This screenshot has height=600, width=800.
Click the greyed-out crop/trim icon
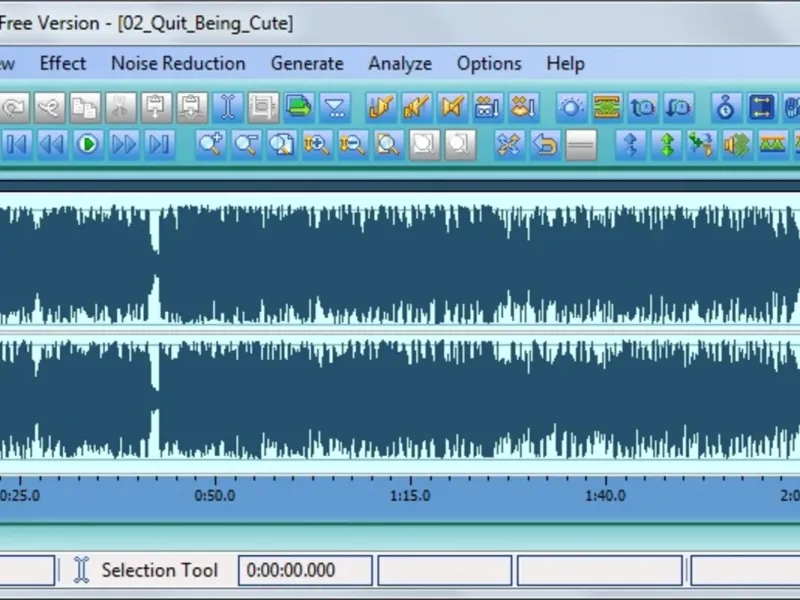(x=263, y=108)
